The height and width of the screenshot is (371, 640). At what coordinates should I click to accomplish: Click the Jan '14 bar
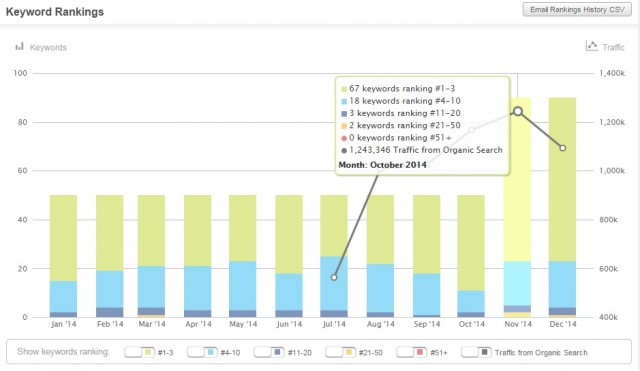pyautogui.click(x=63, y=256)
